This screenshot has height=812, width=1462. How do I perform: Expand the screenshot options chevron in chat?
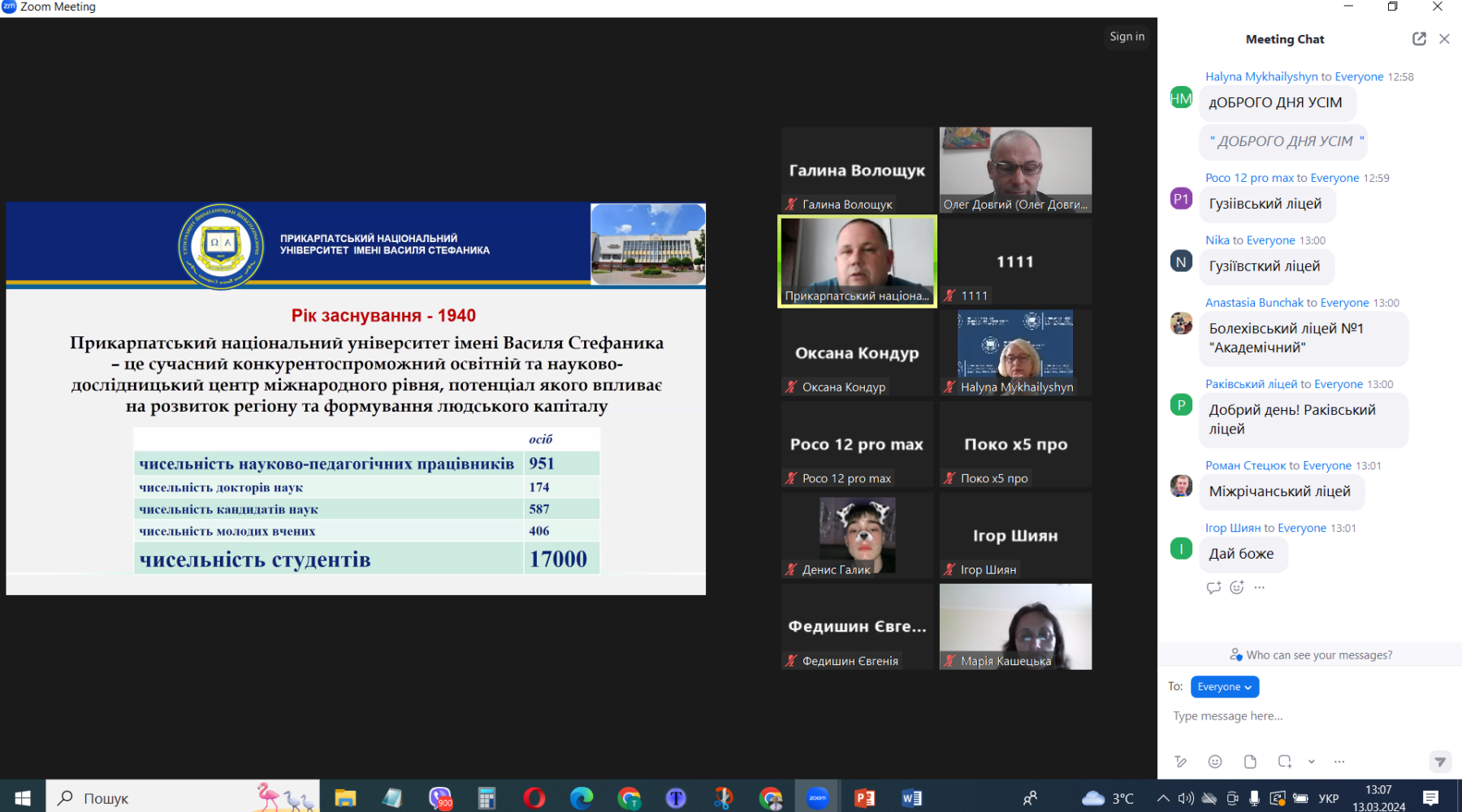click(1311, 762)
